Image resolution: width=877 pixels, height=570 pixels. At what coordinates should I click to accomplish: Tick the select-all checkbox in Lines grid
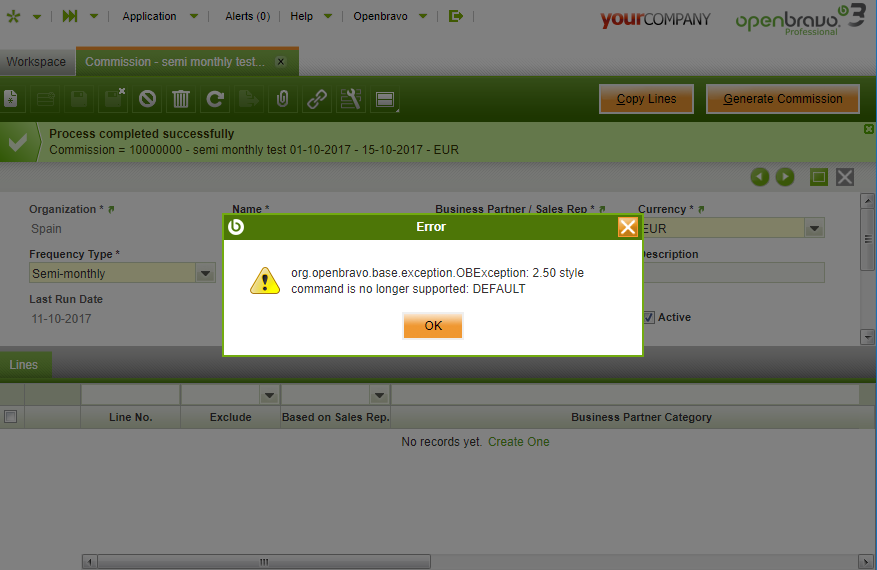tap(11, 417)
